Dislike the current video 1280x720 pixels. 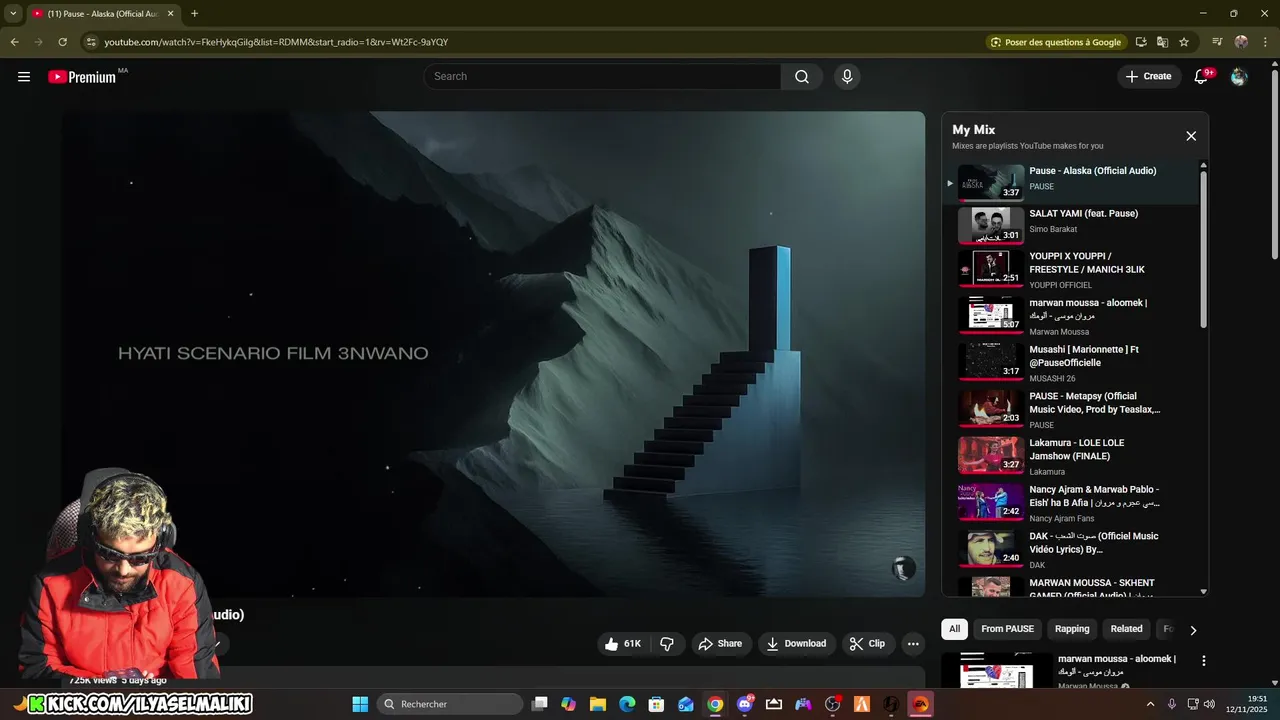(667, 644)
